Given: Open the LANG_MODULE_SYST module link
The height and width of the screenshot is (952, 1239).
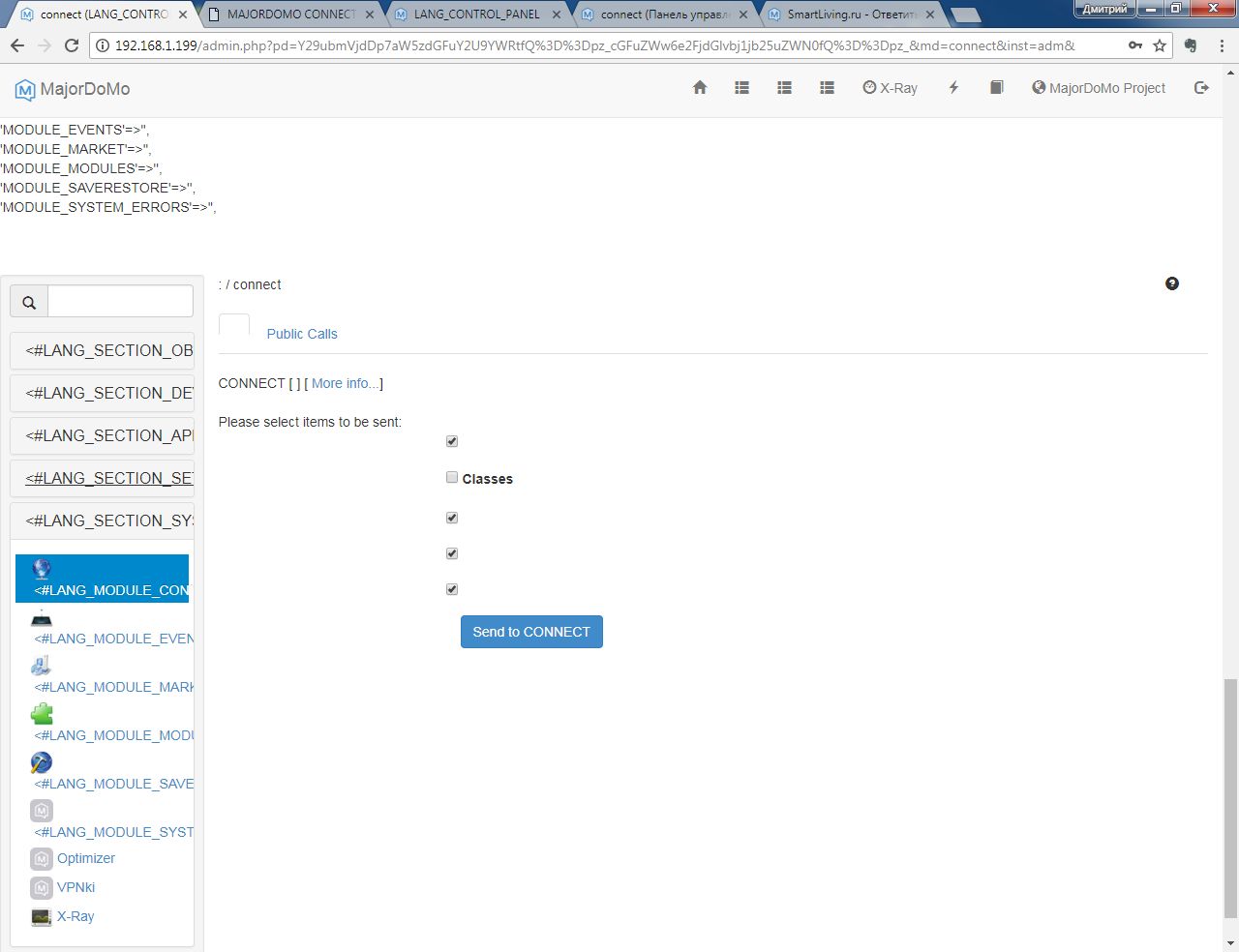Looking at the screenshot, I should [114, 832].
